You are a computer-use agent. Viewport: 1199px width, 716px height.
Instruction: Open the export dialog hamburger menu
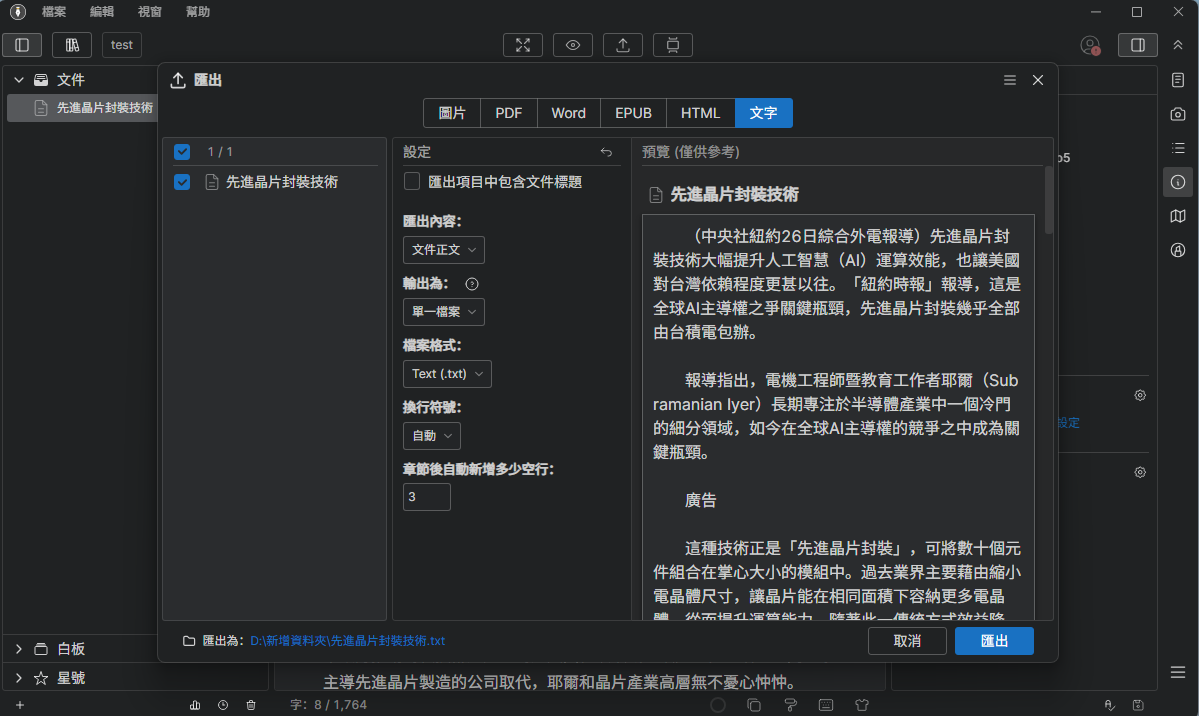point(1010,80)
